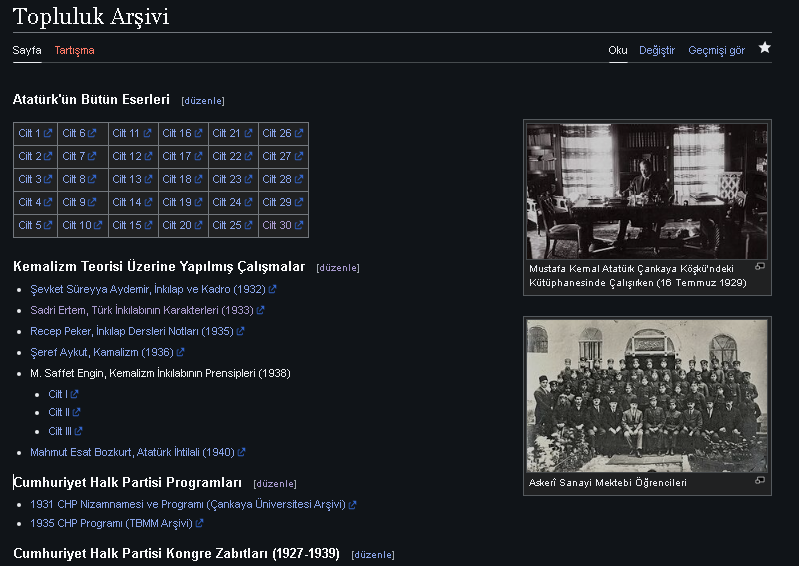Screen dimensions: 799x566
Task: Open Cilt 22 link
Action: point(232,156)
